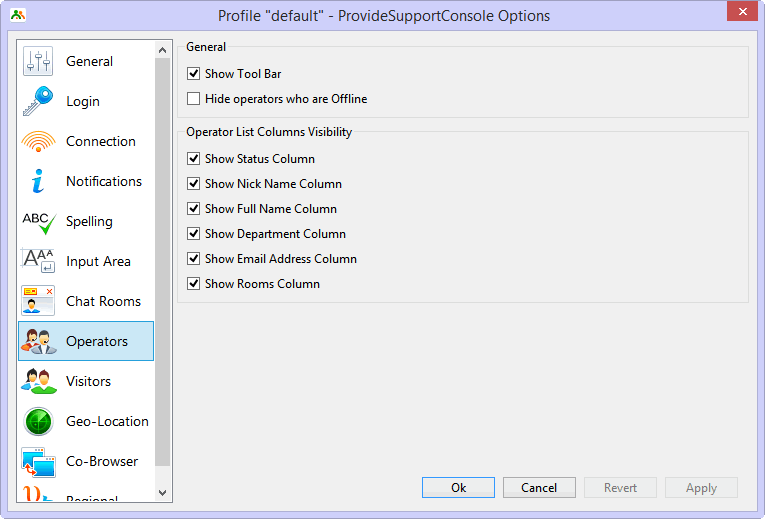Screen dimensions: 765x519
Task: Click the Co-Browser windows icon
Action: [38, 462]
